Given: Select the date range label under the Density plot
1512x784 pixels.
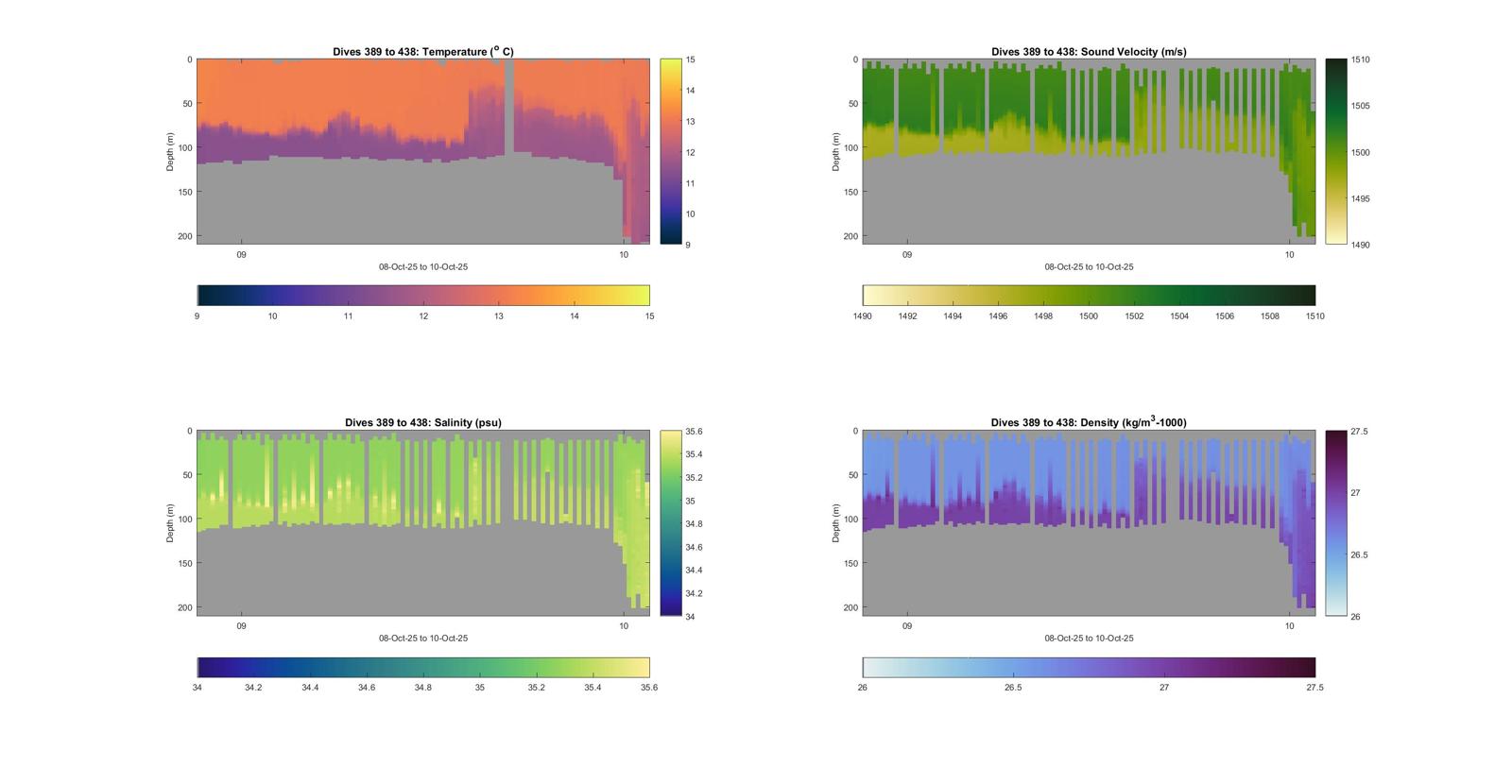Looking at the screenshot, I should click(1088, 639).
